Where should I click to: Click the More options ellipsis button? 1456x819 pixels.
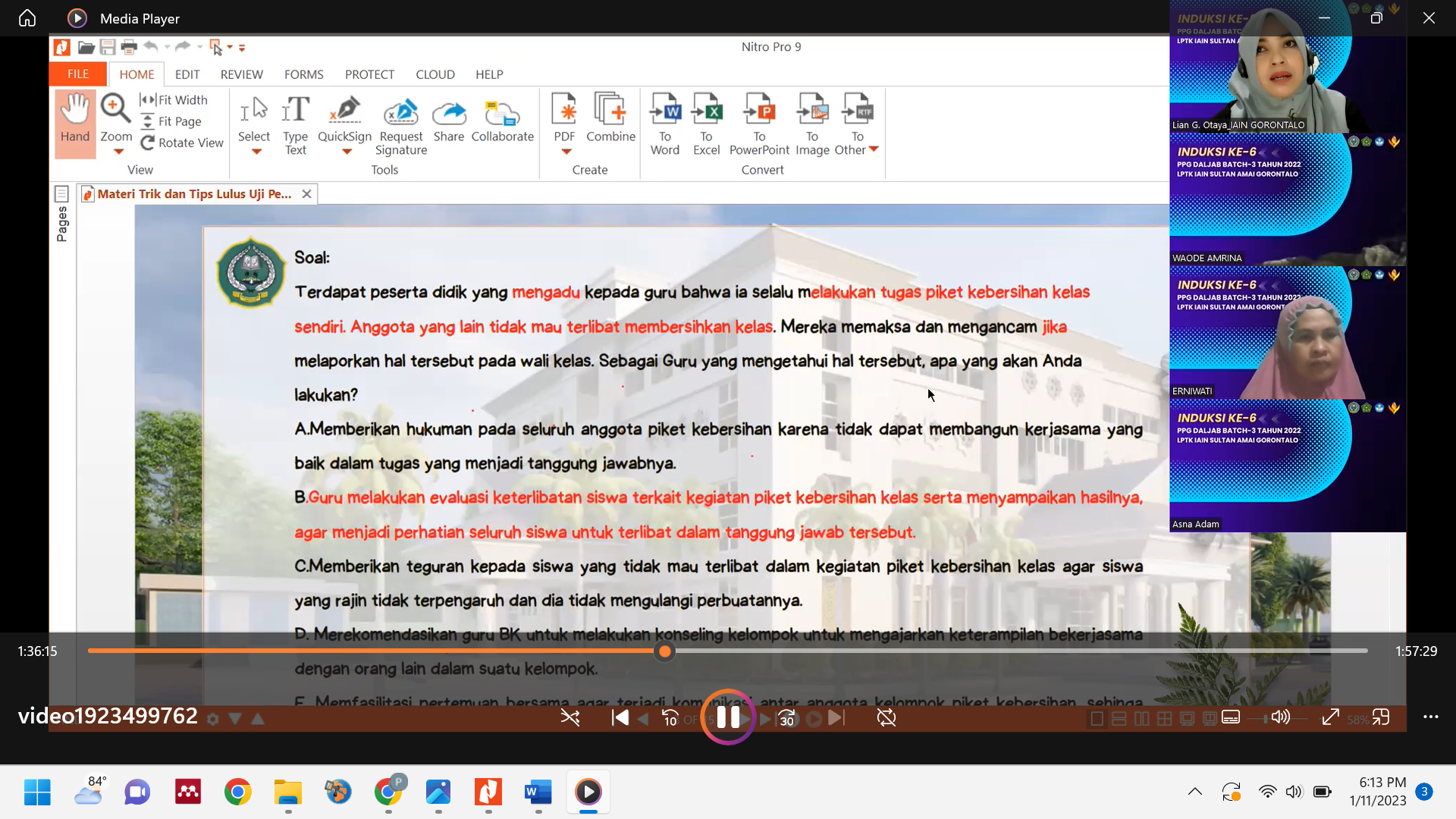click(x=1430, y=717)
